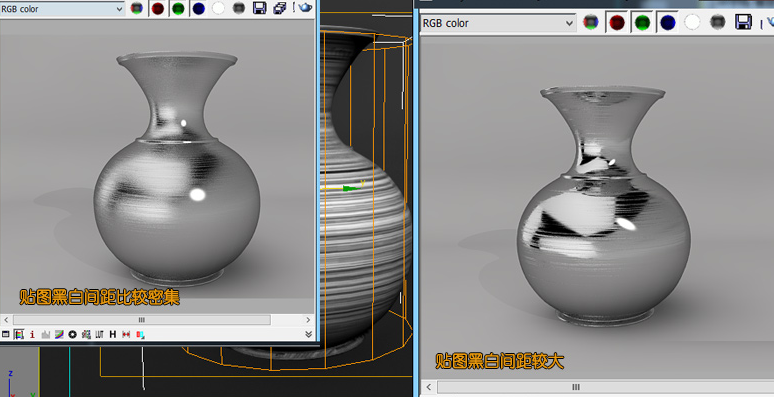
Task: Click the red-cyan stereo icon
Action: [140, 334]
